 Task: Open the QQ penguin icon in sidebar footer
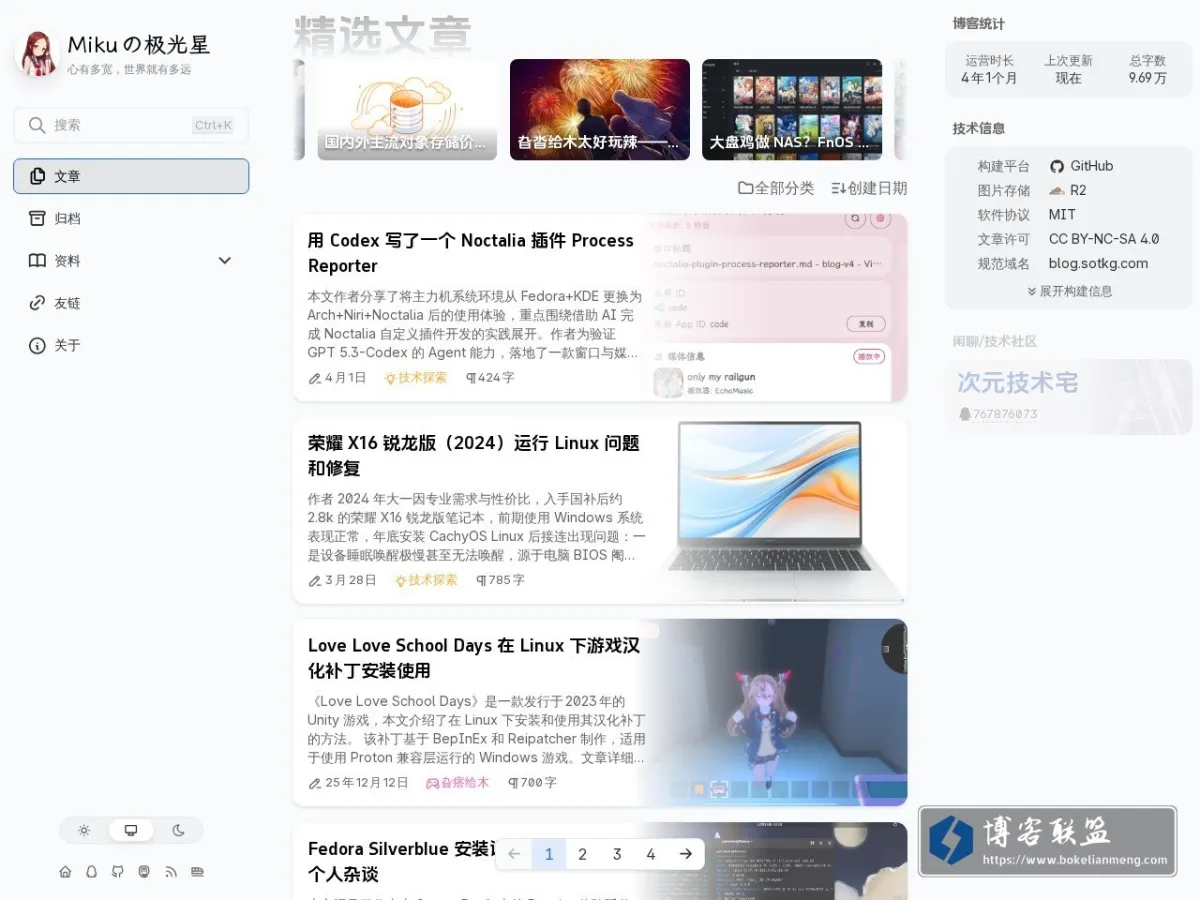(92, 872)
